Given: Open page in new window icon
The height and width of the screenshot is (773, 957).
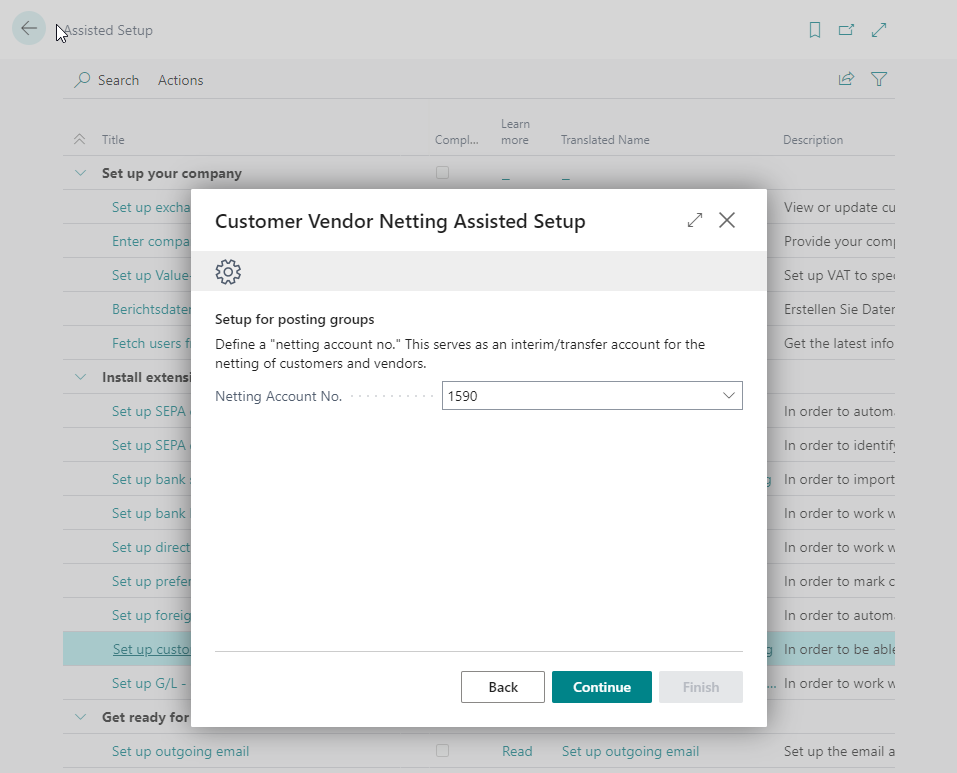Looking at the screenshot, I should tap(846, 30).
